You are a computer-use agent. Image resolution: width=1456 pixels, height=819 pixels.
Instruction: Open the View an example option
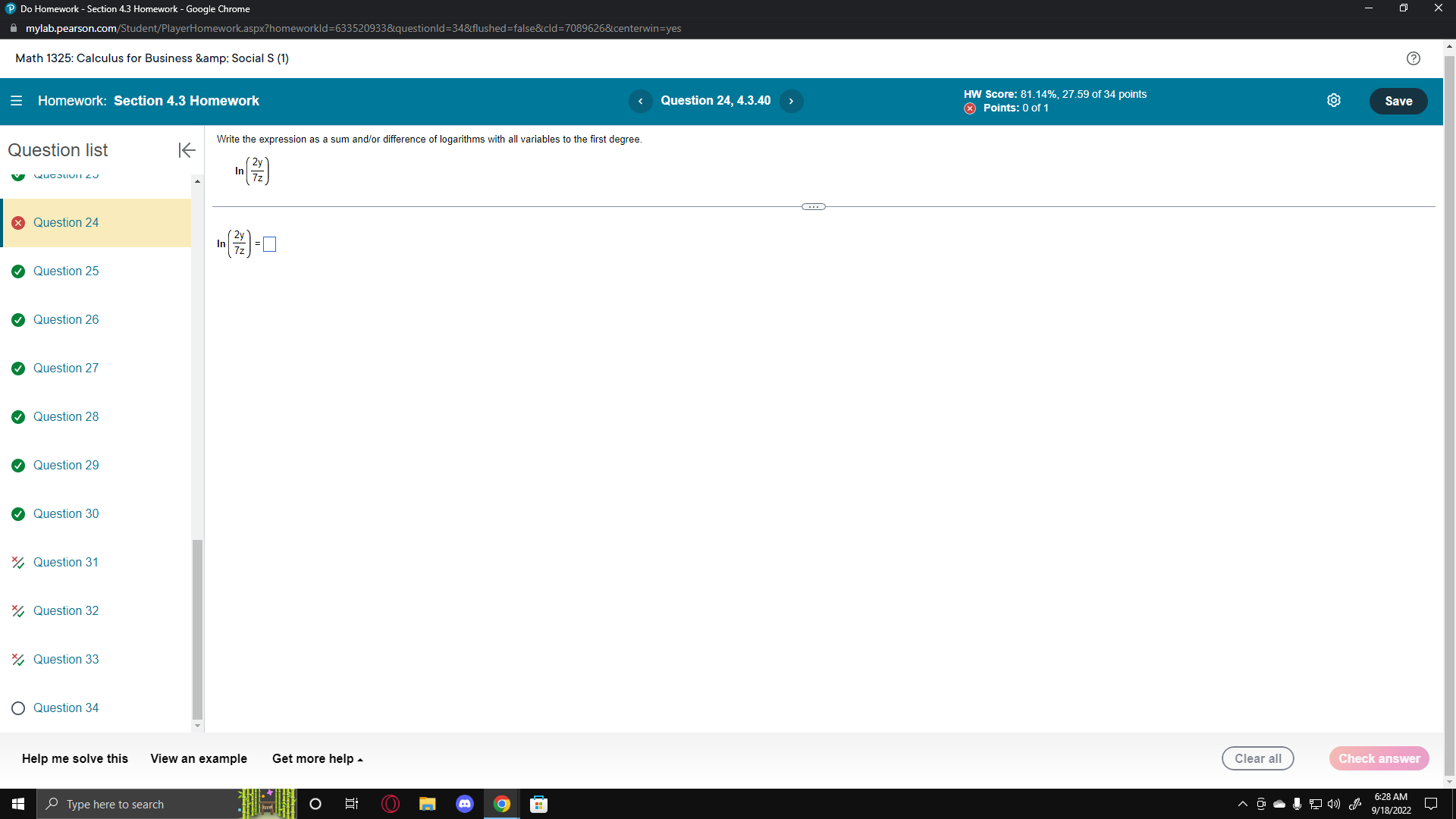(198, 758)
